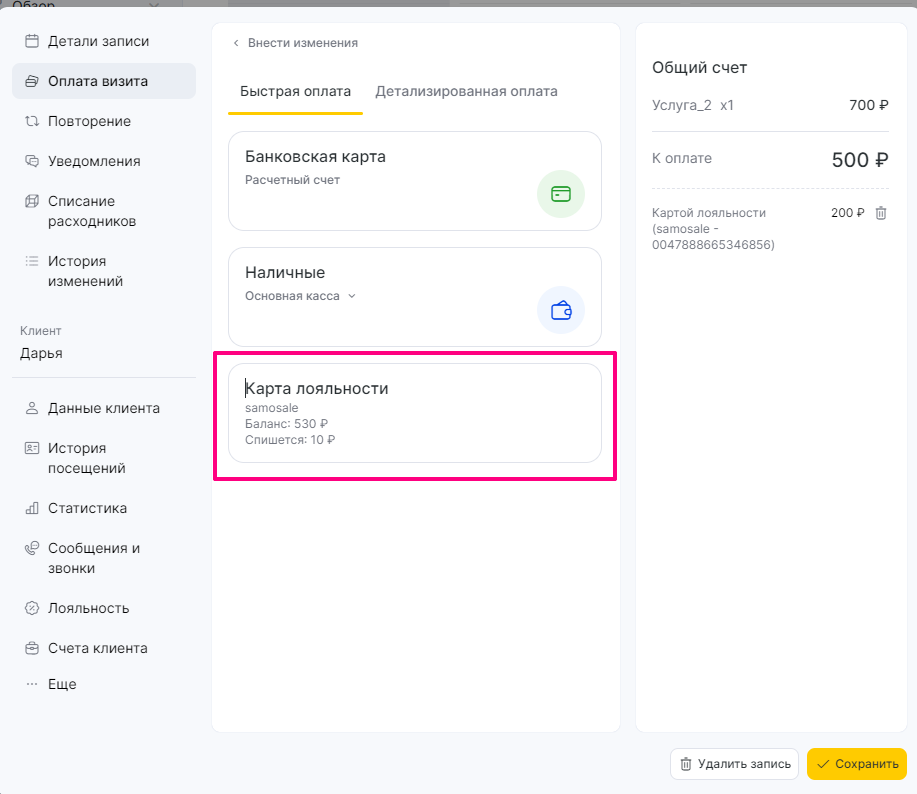This screenshot has height=794, width=917.
Task: Open Статистика page
Action: click(x=87, y=508)
